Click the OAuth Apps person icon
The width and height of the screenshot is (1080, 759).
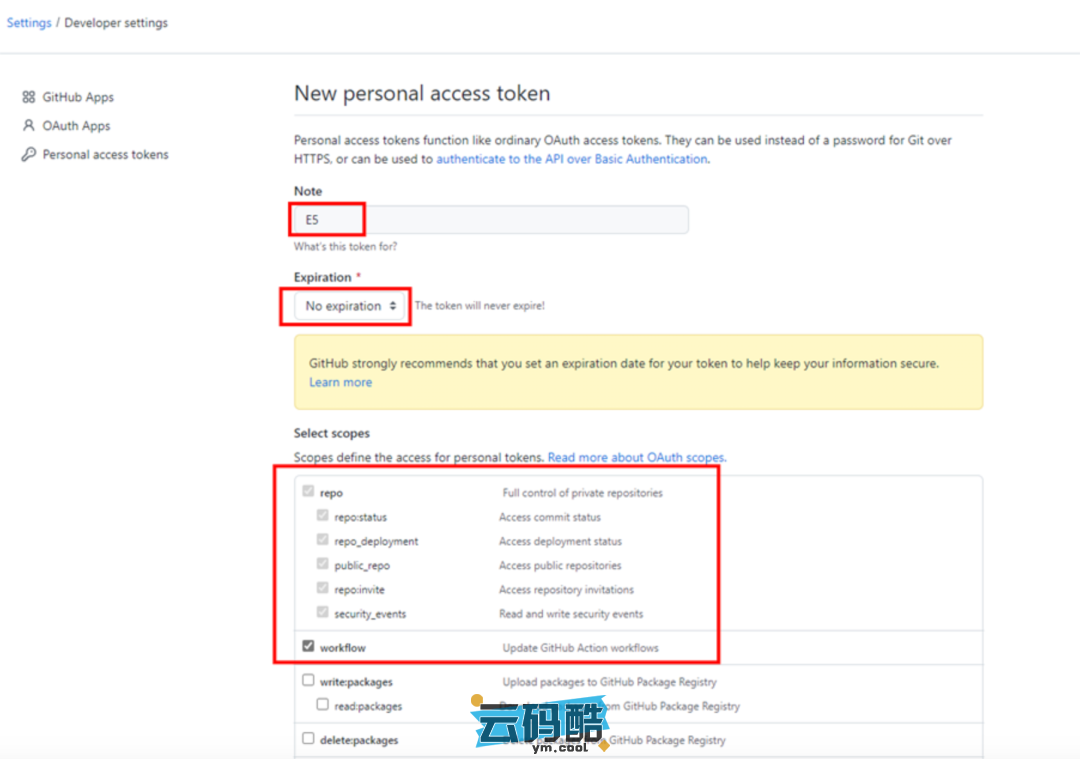28,126
